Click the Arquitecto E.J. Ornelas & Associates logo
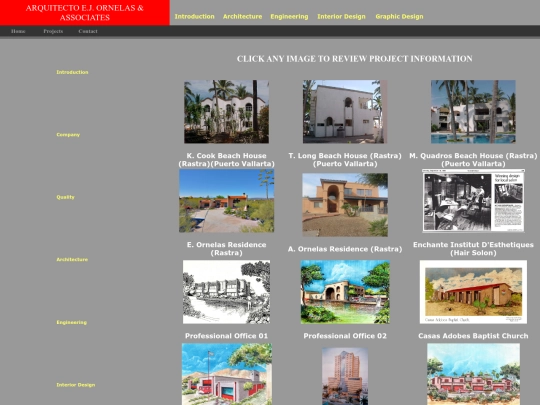The image size is (540, 405). pyautogui.click(x=85, y=13)
